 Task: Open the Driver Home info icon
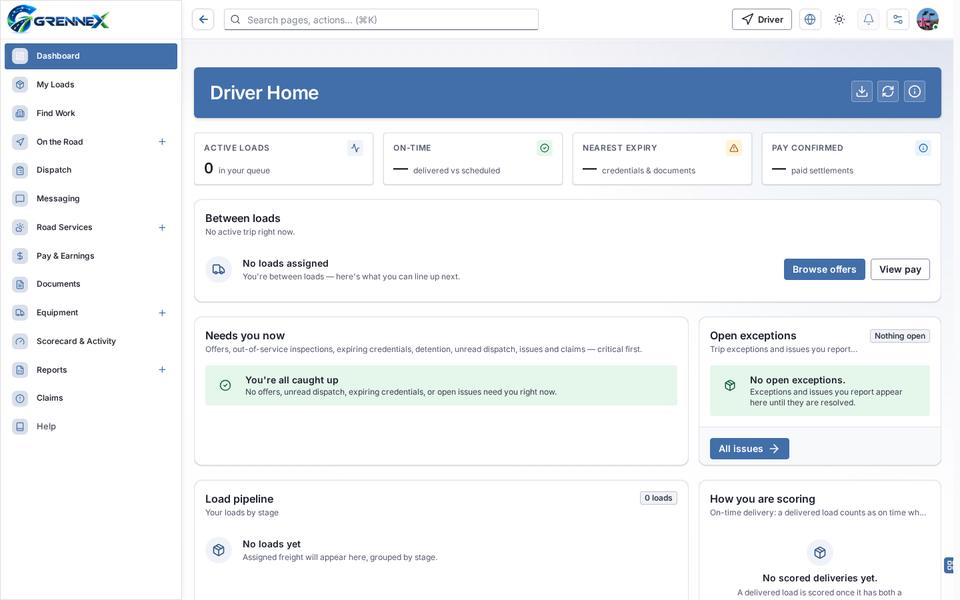click(915, 92)
